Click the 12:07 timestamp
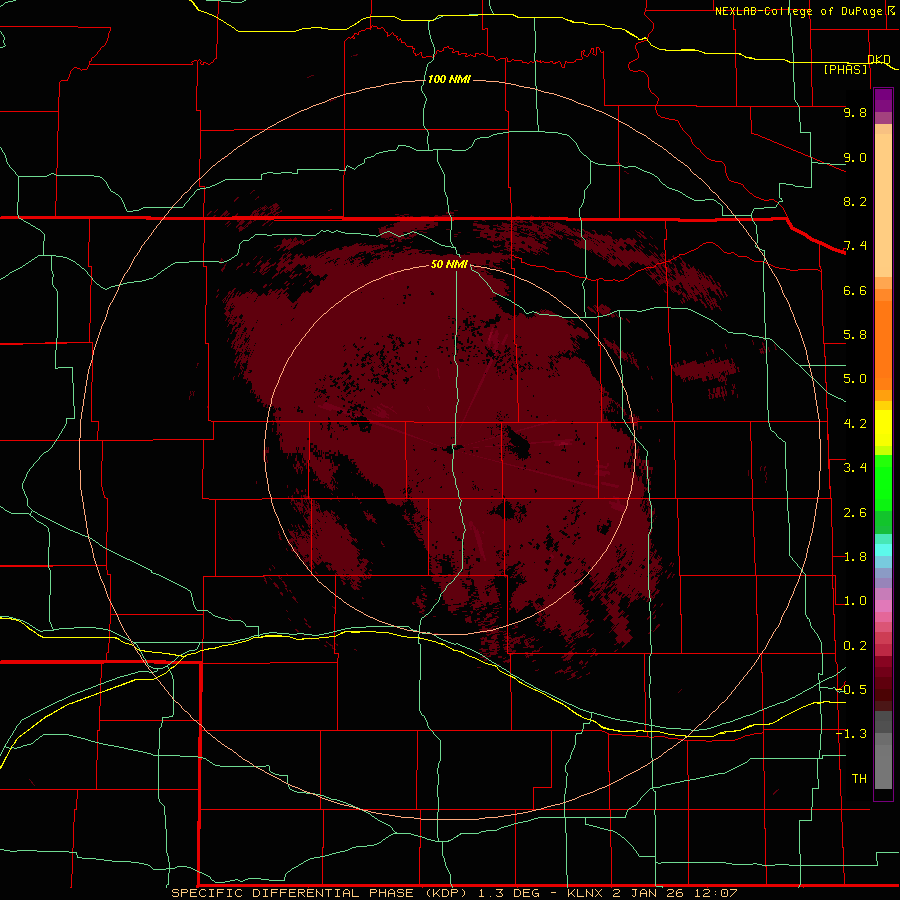The width and height of the screenshot is (900, 900). pos(718,893)
